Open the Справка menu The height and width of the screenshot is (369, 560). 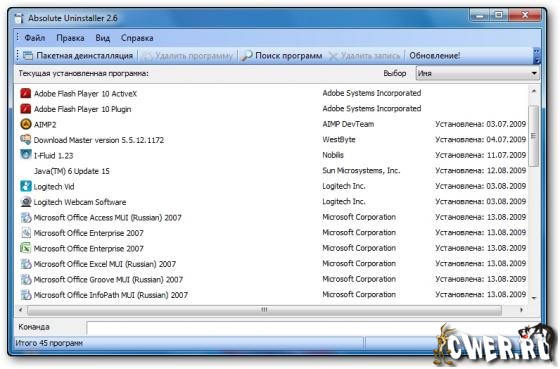tap(137, 38)
